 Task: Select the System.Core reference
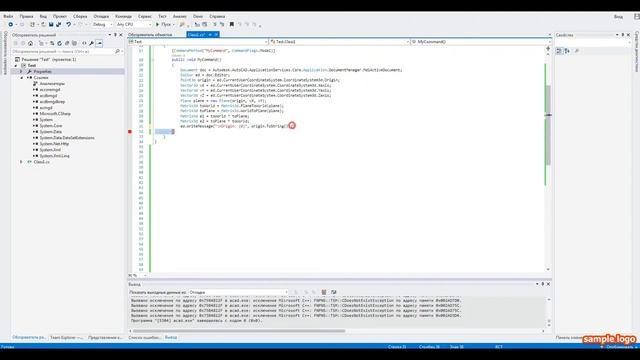point(48,126)
